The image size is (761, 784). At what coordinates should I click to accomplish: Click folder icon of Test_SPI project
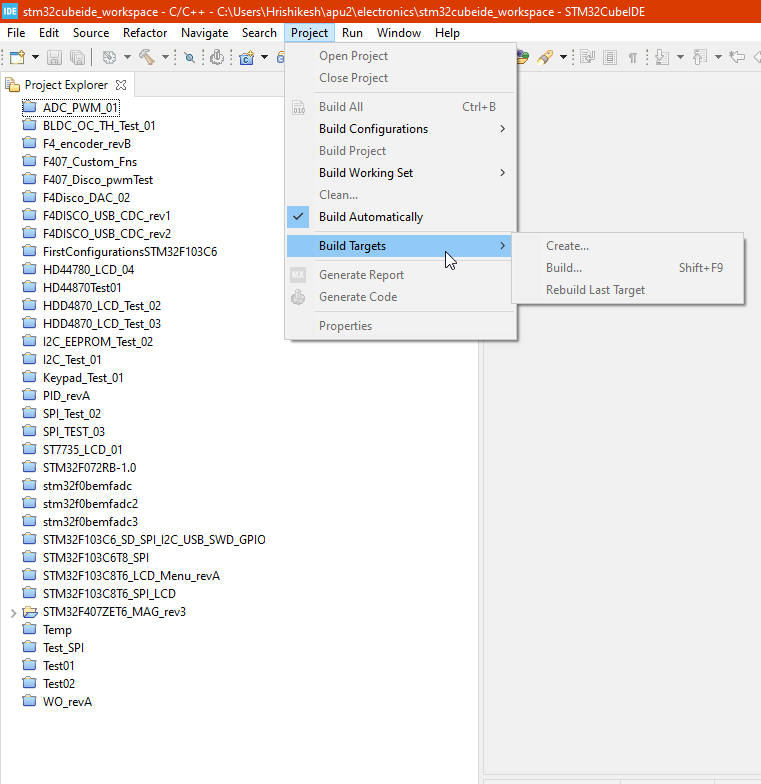click(30, 646)
